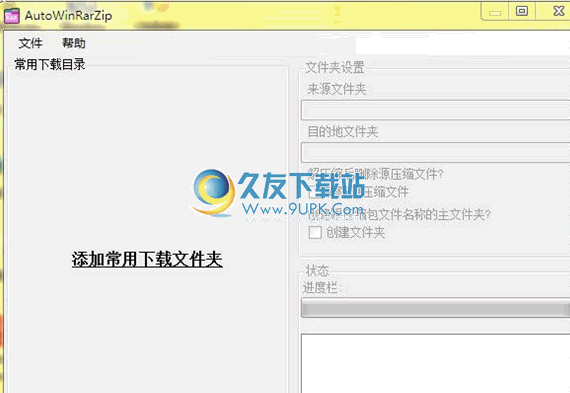Viewport: 570px width, 393px height.
Task: Click the AutoWinRarZip app icon in title bar
Action: [12, 16]
